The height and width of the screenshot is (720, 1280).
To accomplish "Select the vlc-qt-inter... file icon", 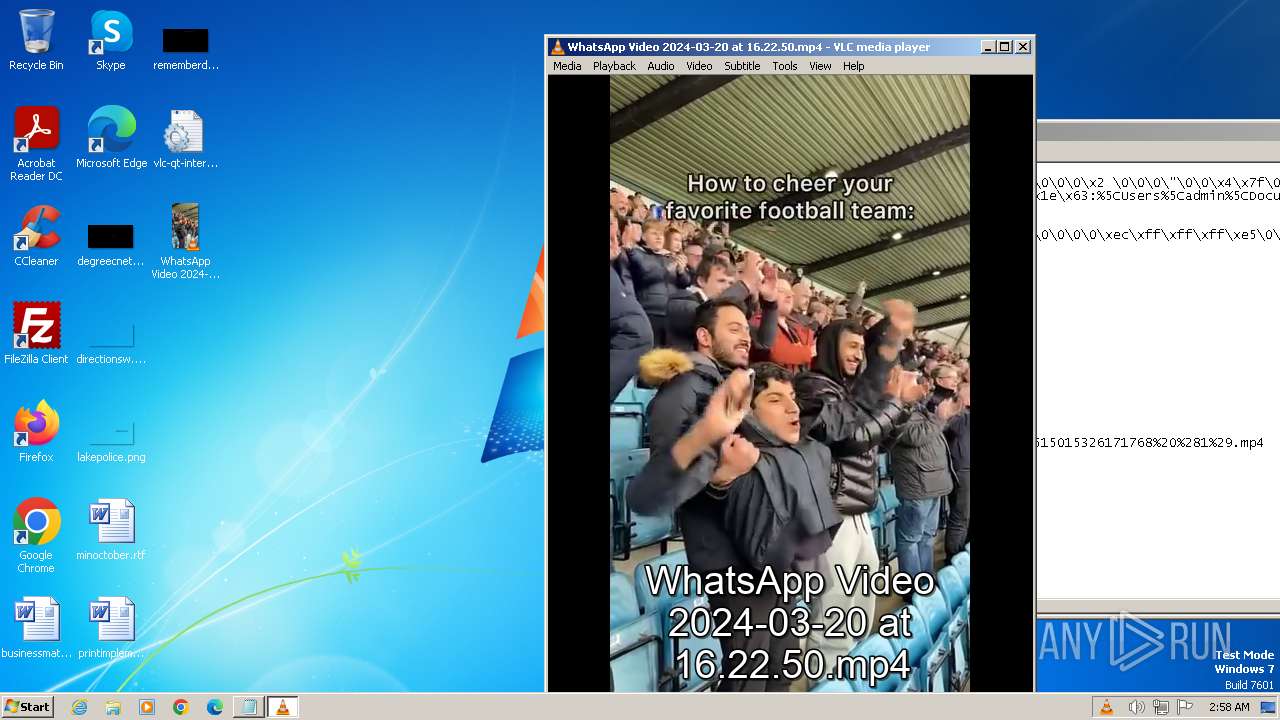I will [186, 138].
